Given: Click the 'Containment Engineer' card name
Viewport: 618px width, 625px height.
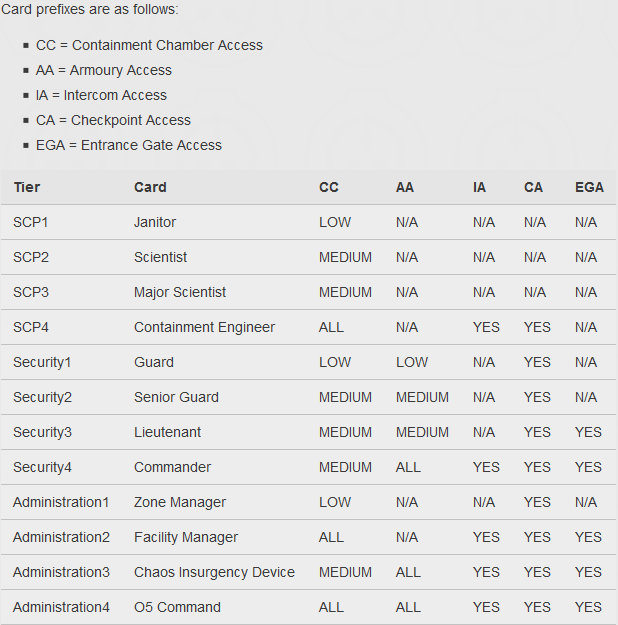Looking at the screenshot, I should (204, 327).
